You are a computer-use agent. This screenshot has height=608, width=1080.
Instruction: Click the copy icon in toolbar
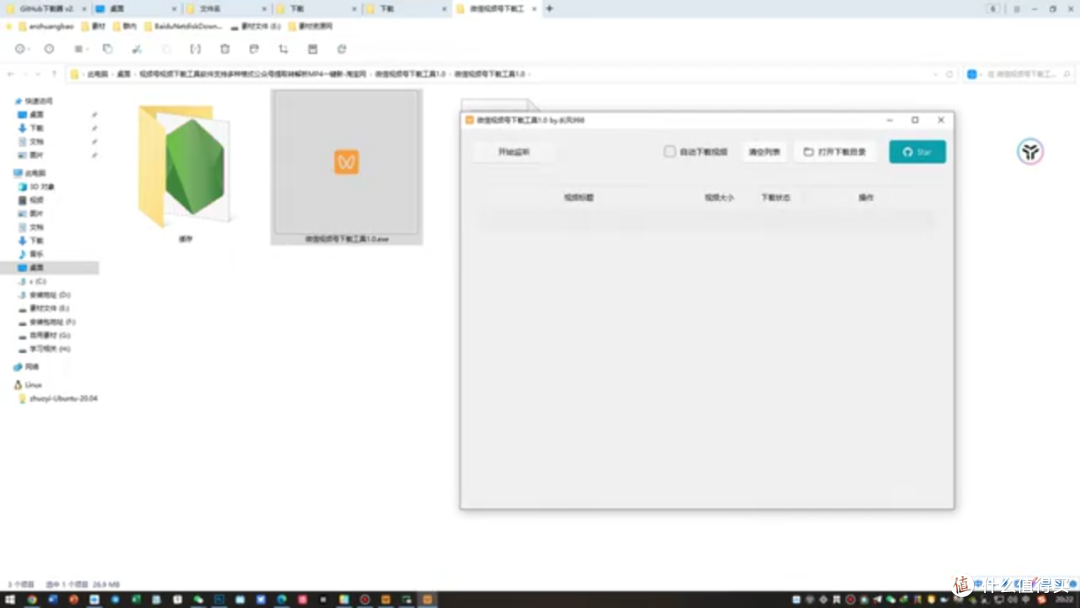107,49
